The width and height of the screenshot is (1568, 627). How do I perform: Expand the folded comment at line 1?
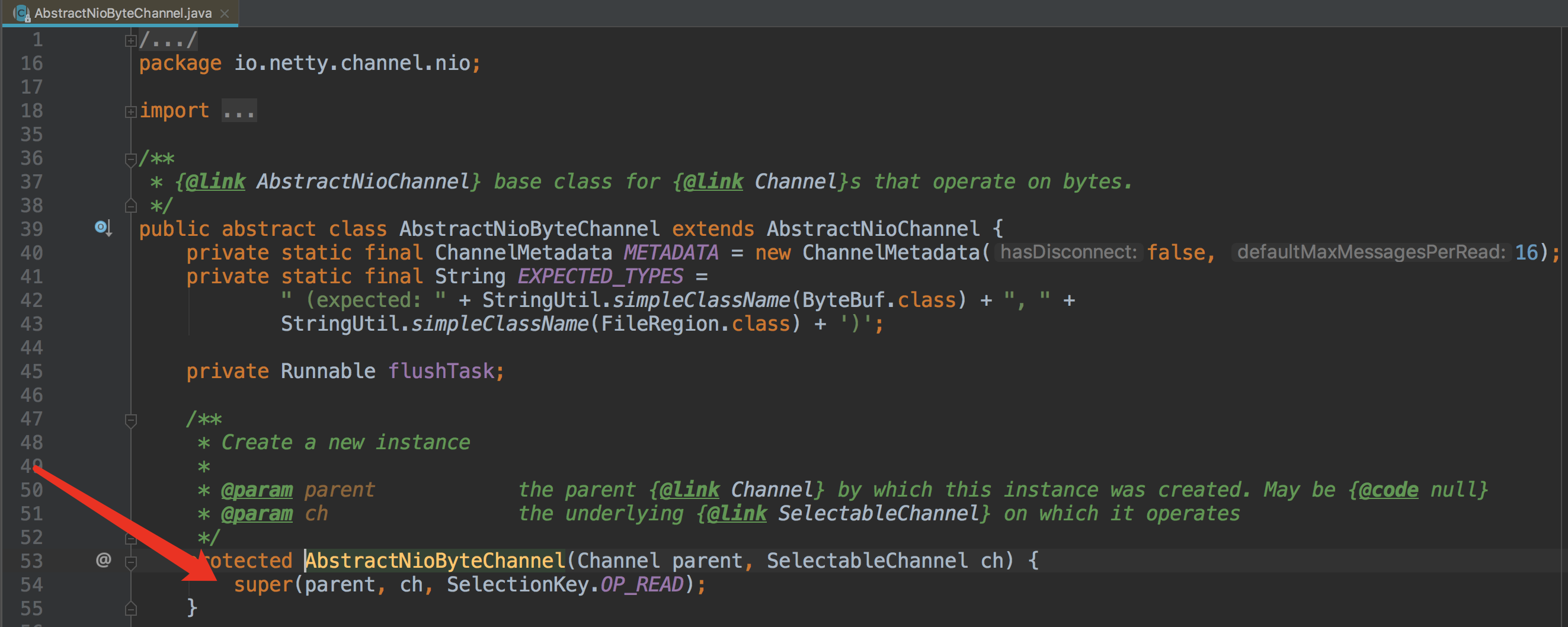click(130, 41)
